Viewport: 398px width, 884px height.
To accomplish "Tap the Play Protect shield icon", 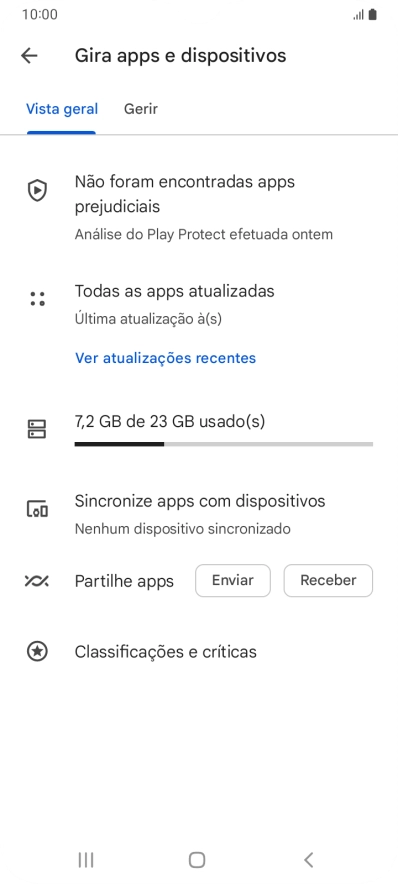I will pyautogui.click(x=37, y=191).
